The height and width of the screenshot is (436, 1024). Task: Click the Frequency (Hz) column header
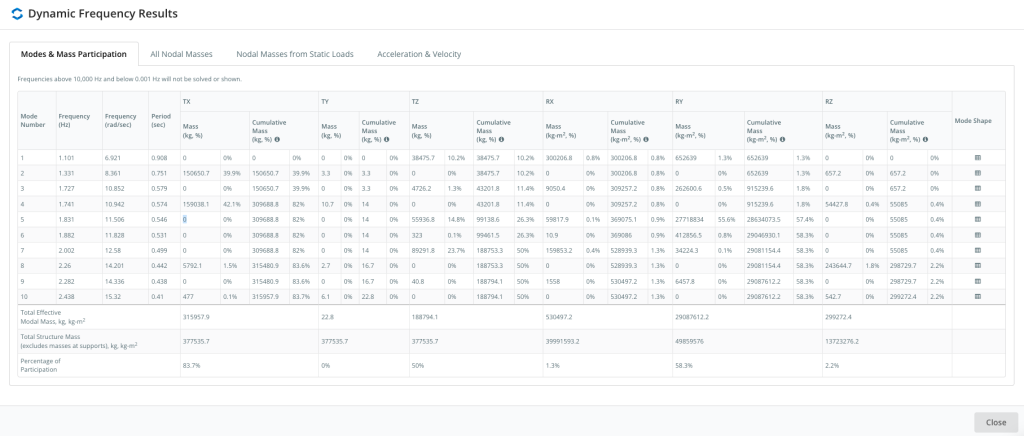[74, 120]
